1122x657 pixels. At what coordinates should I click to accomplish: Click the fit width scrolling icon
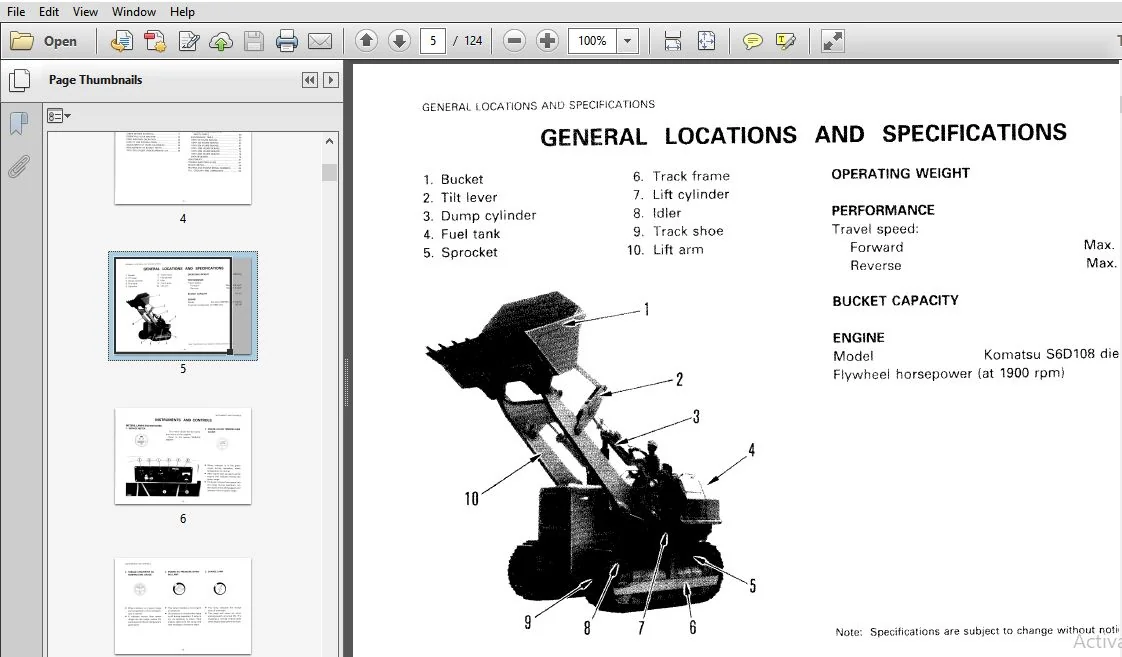coord(673,41)
